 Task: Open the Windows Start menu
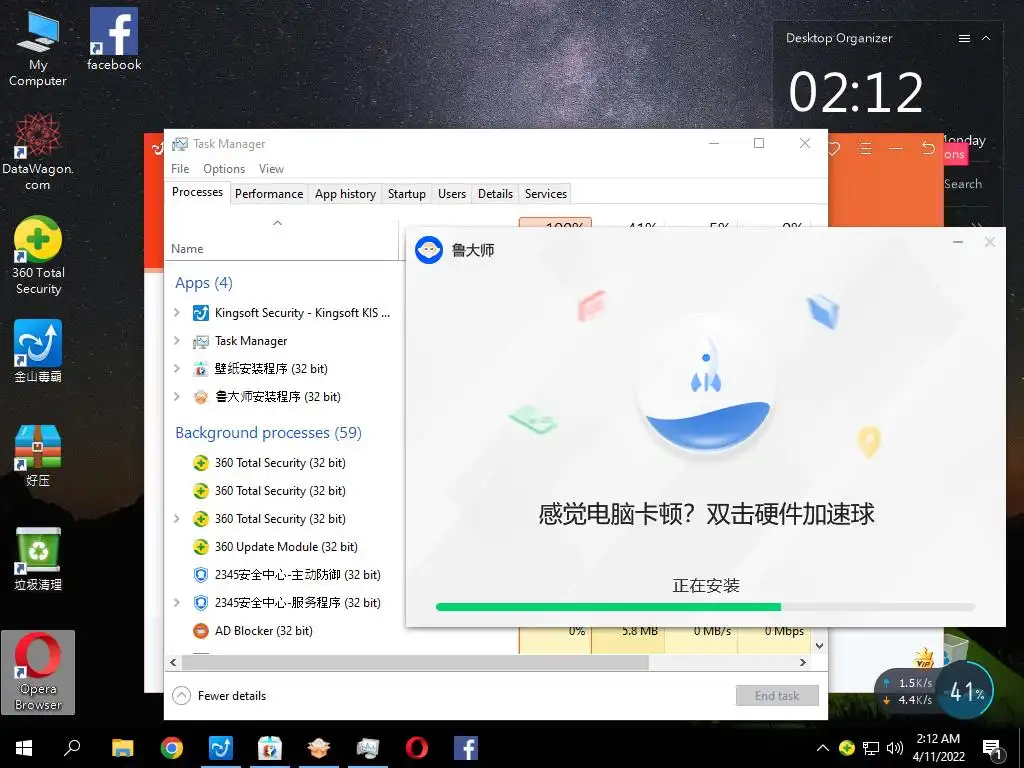coord(24,748)
